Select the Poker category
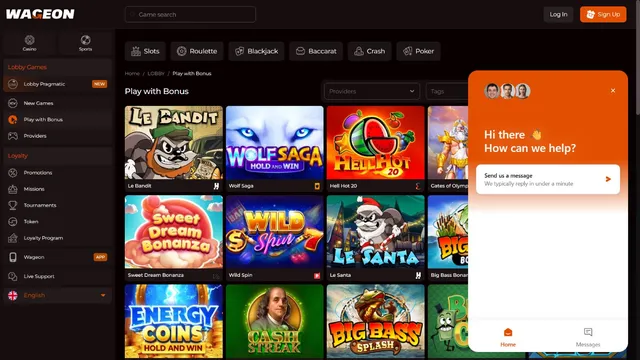The image size is (640, 360). [x=418, y=51]
